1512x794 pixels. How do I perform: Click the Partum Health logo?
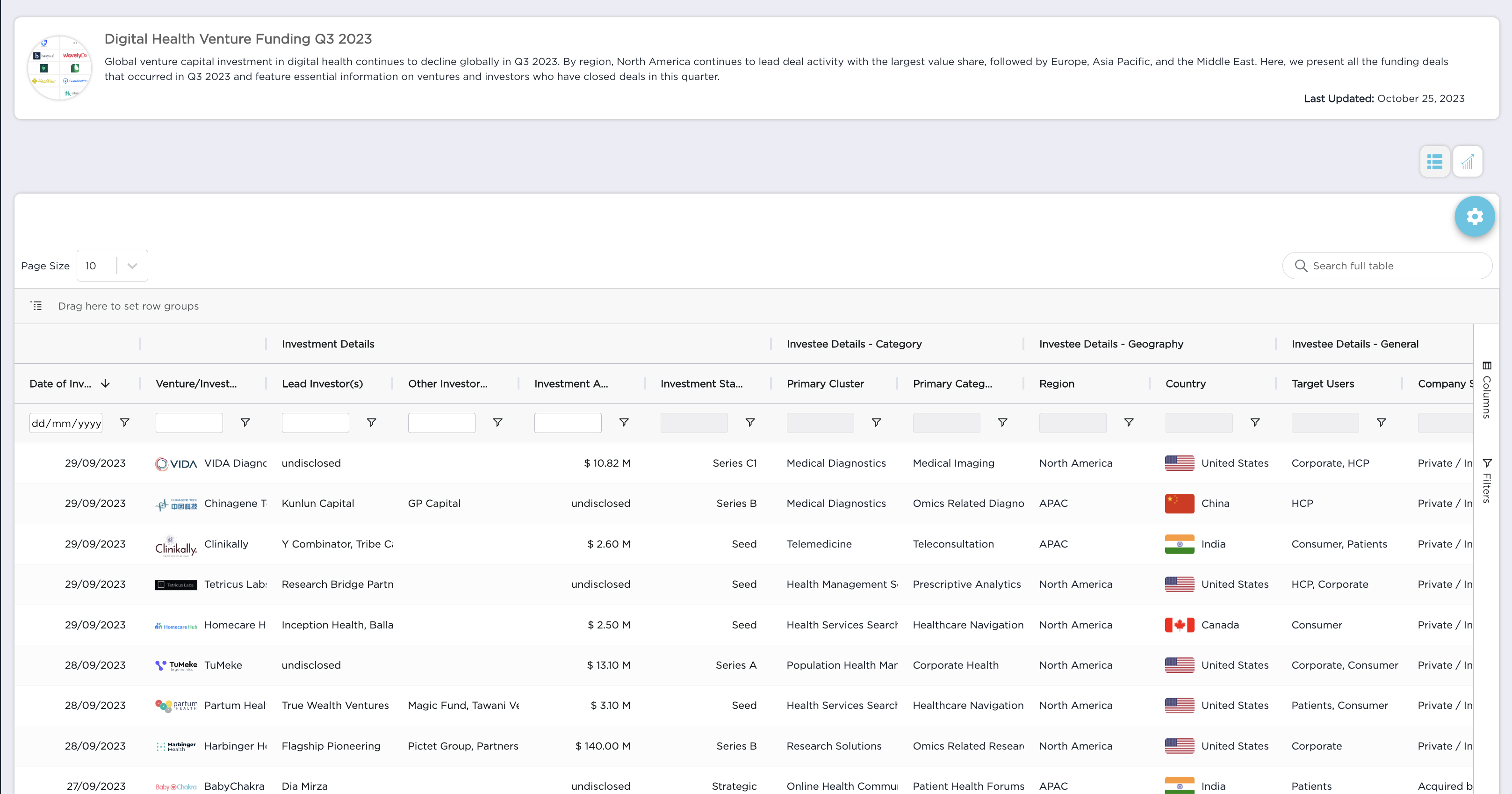(x=176, y=706)
